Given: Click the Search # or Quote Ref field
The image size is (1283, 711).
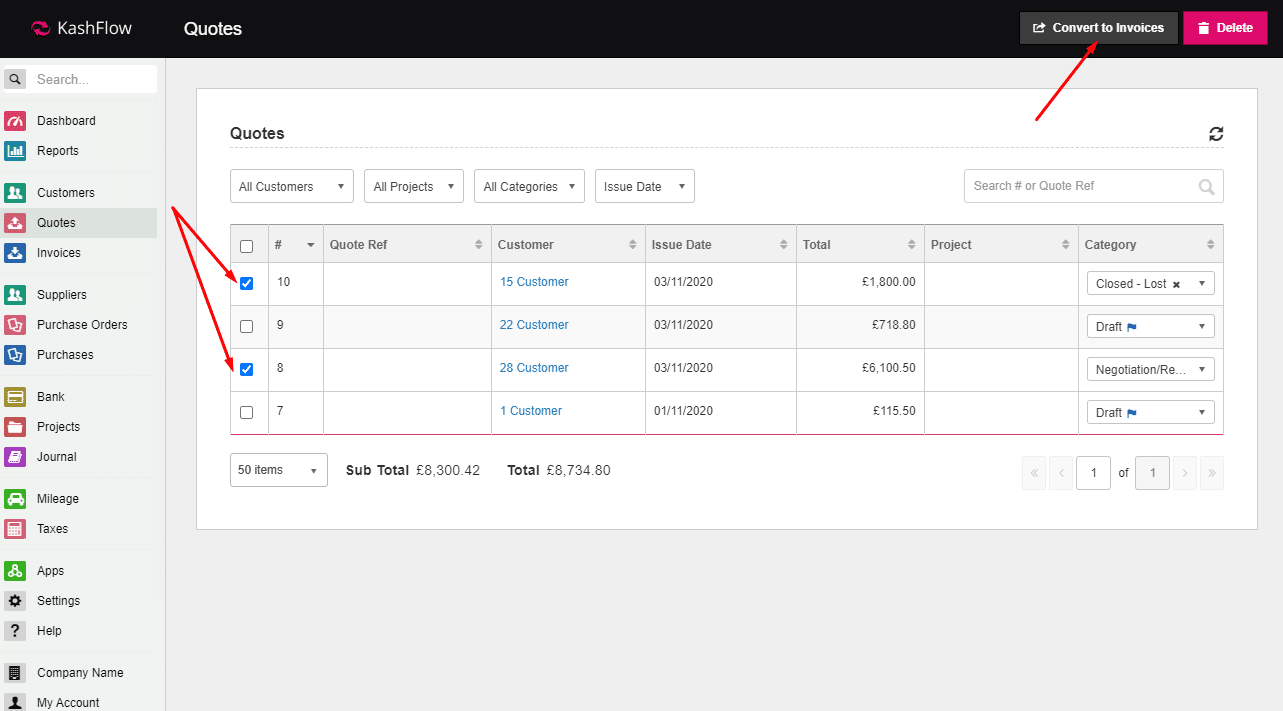Looking at the screenshot, I should click(1080, 186).
